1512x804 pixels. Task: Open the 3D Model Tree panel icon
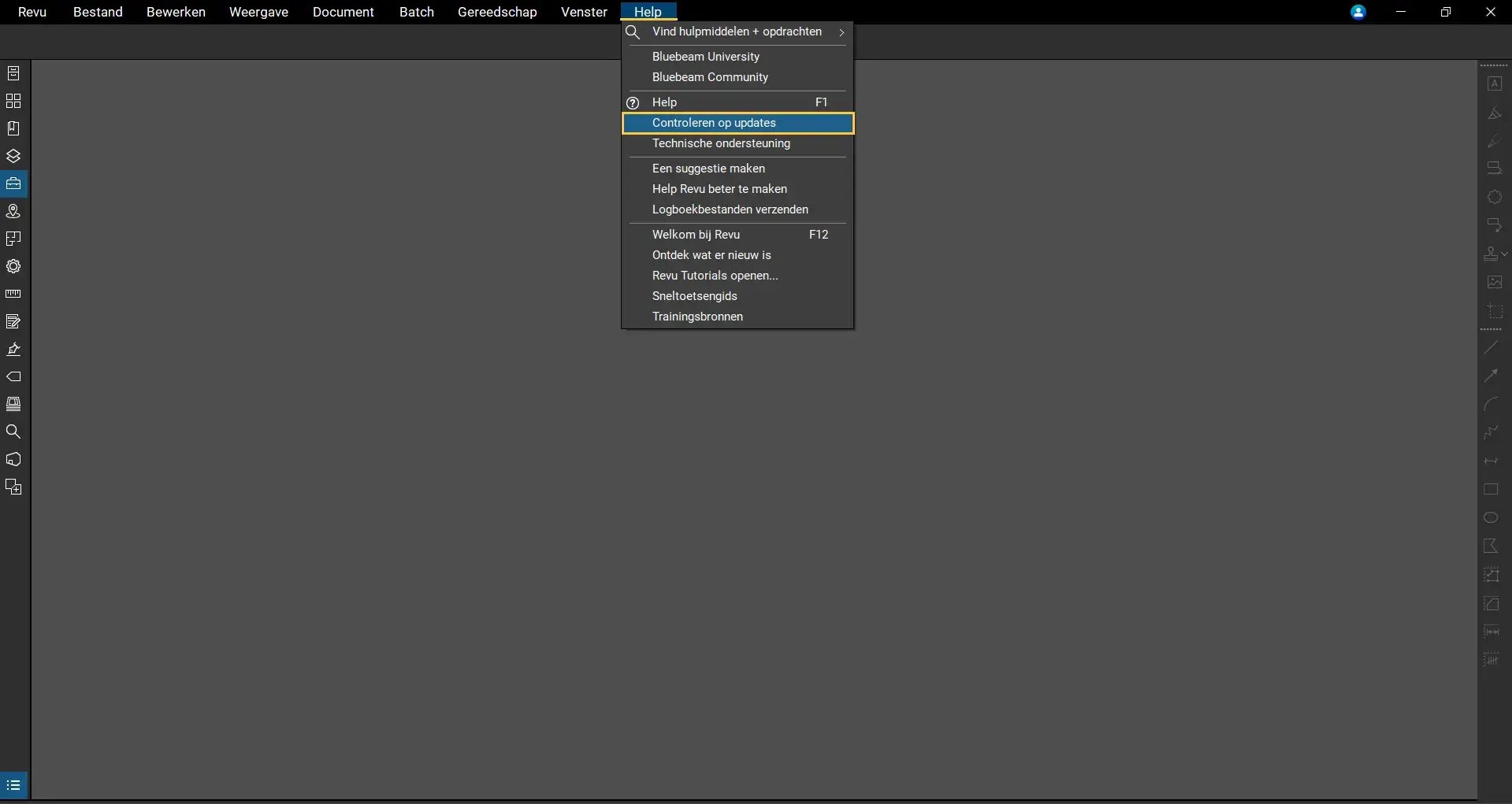tap(13, 459)
